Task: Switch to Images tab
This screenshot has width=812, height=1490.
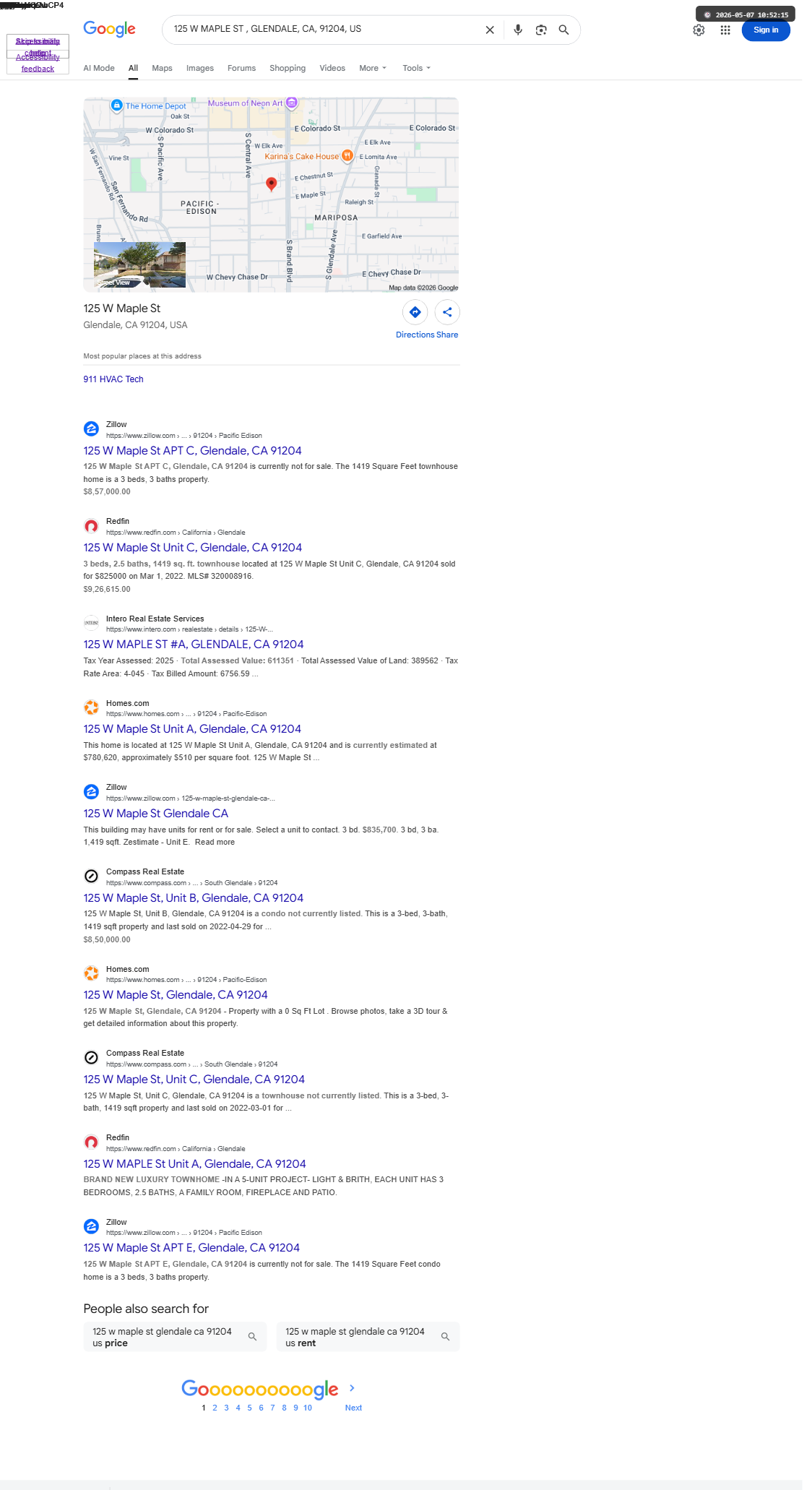Action: (x=200, y=68)
